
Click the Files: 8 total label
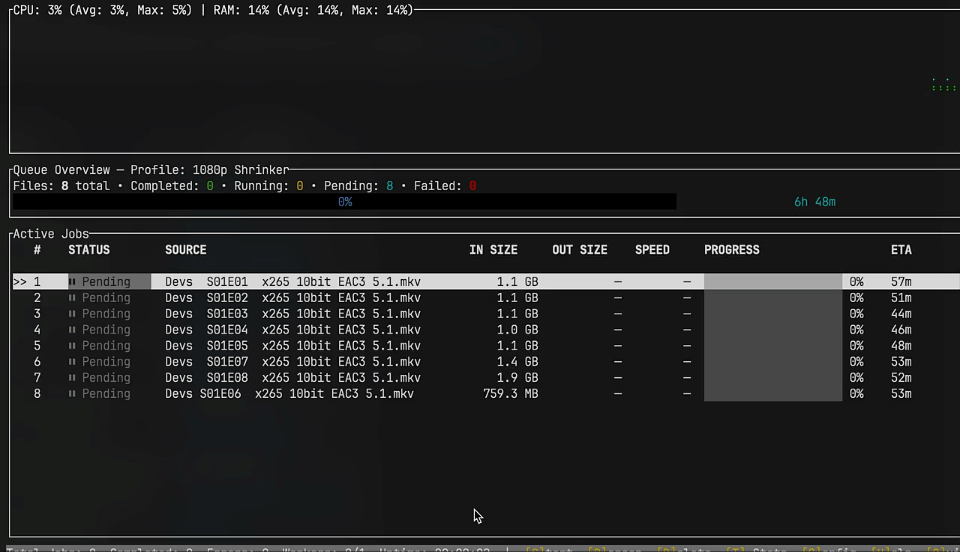pos(61,186)
